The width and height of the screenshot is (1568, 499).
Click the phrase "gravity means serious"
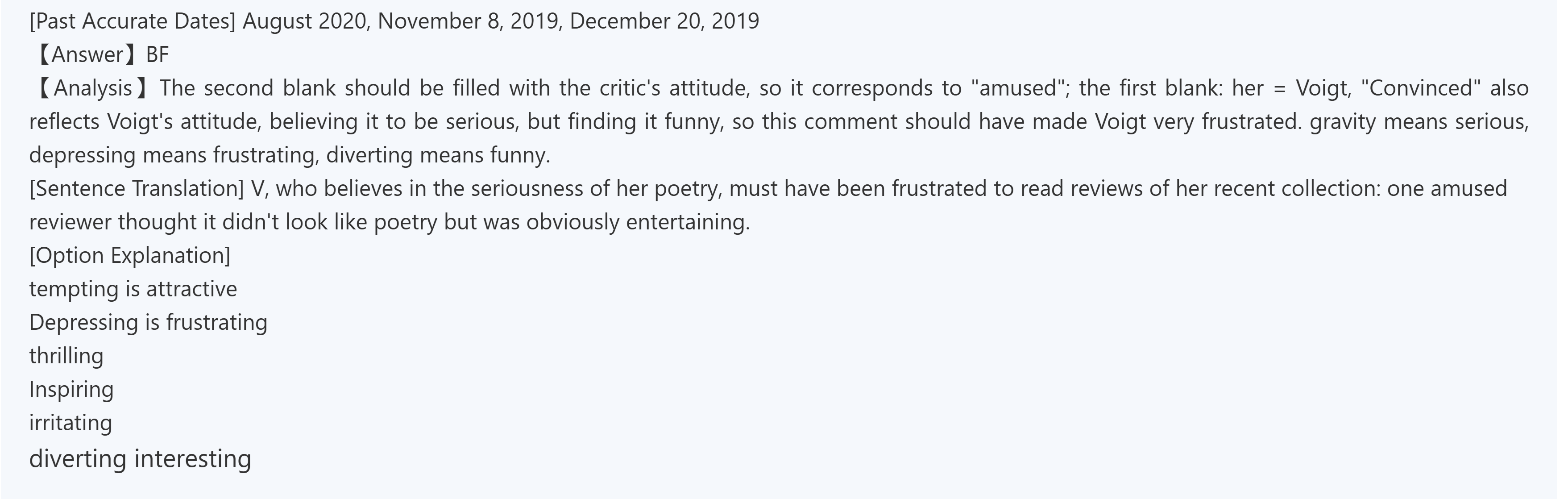(x=1418, y=122)
